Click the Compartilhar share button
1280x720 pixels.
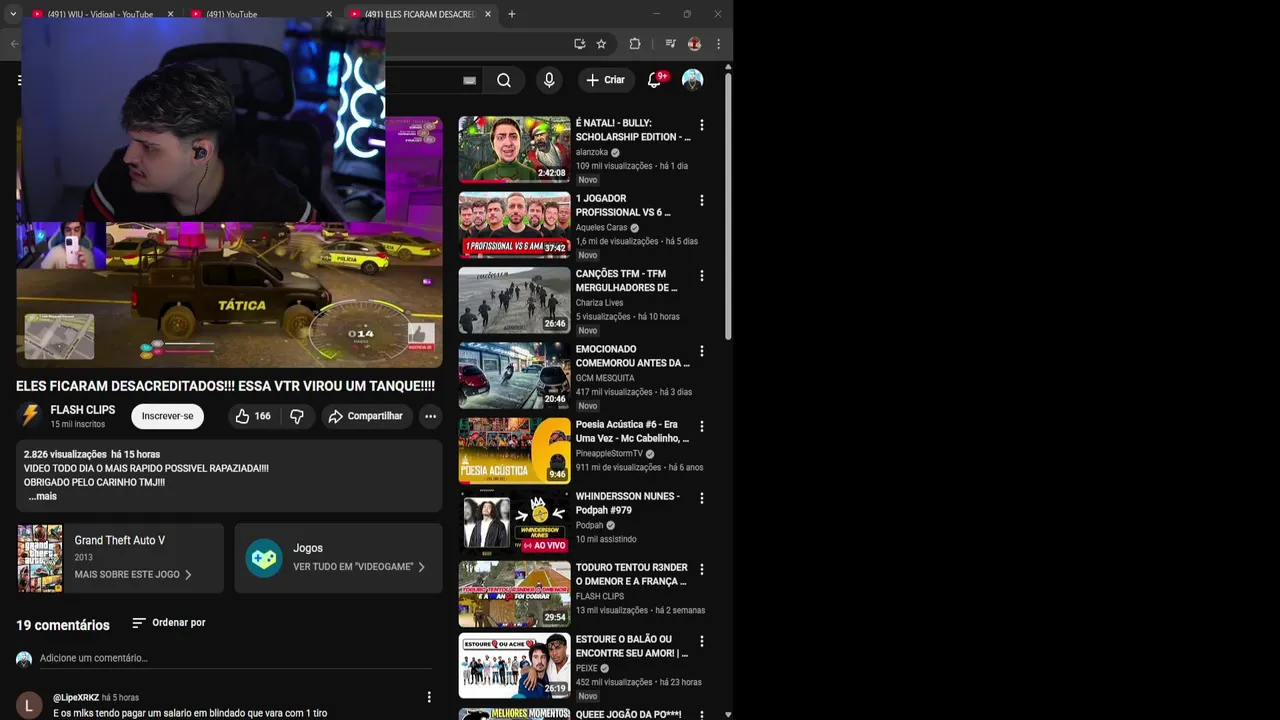tap(365, 416)
